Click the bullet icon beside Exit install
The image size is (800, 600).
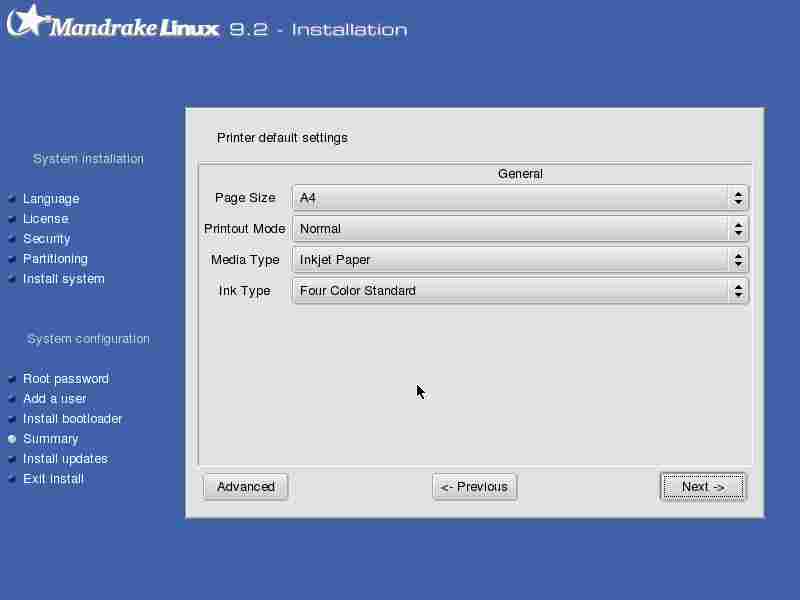click(12, 479)
